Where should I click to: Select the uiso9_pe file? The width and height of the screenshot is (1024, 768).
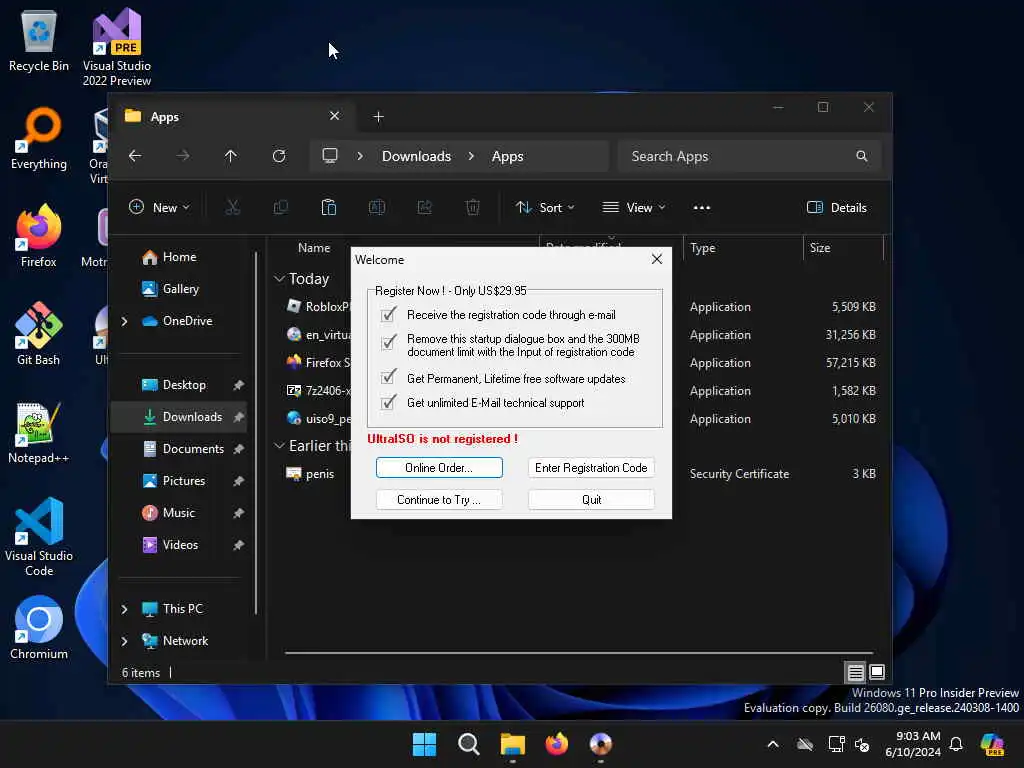click(317, 419)
